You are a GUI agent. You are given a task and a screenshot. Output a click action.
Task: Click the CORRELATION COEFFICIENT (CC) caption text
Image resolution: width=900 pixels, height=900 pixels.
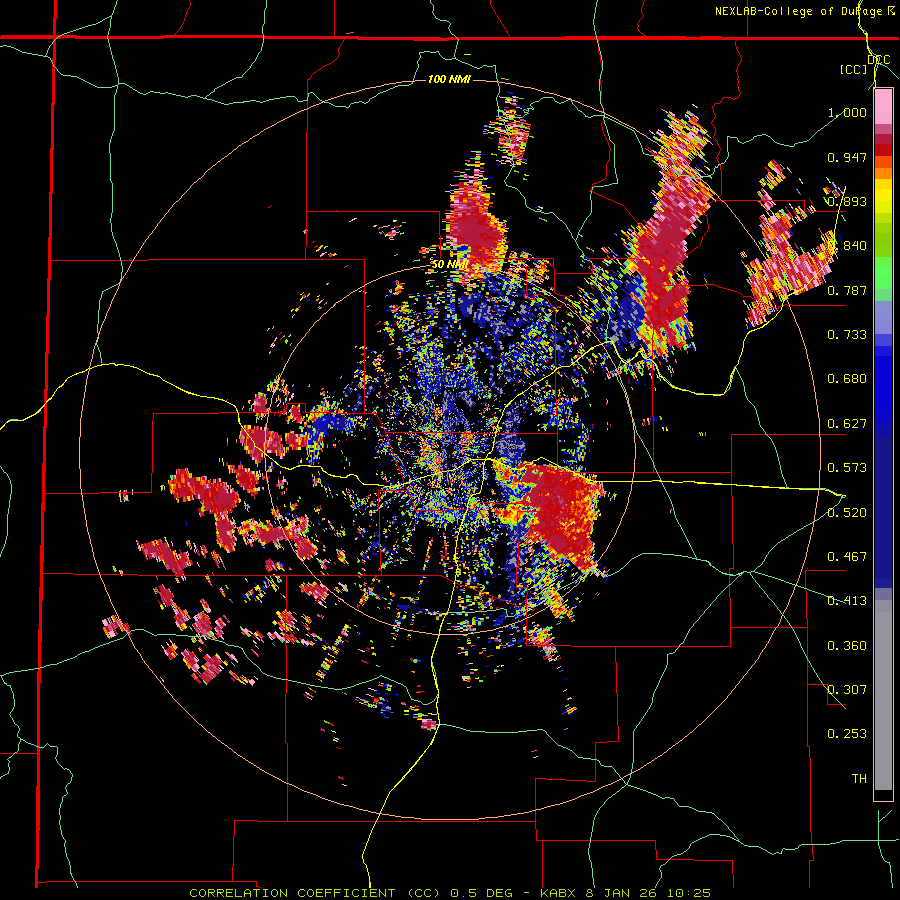click(x=317, y=893)
